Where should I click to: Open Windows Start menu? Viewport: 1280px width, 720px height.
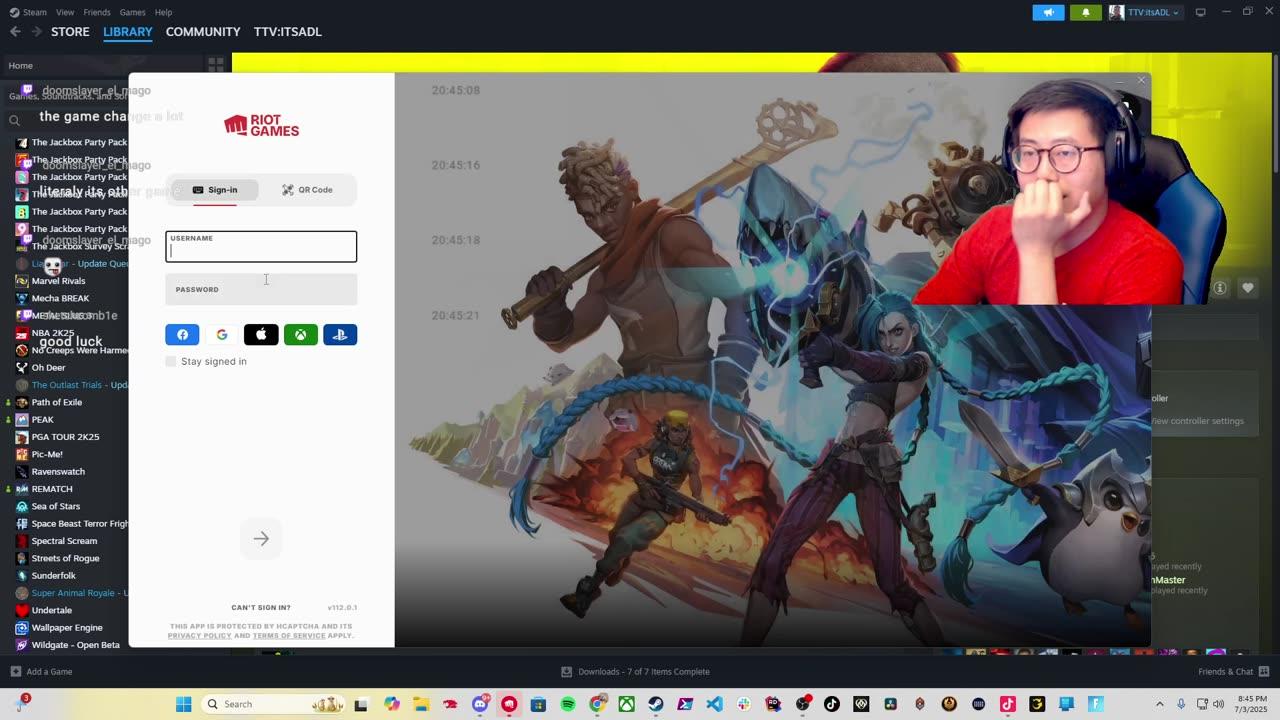click(x=184, y=704)
